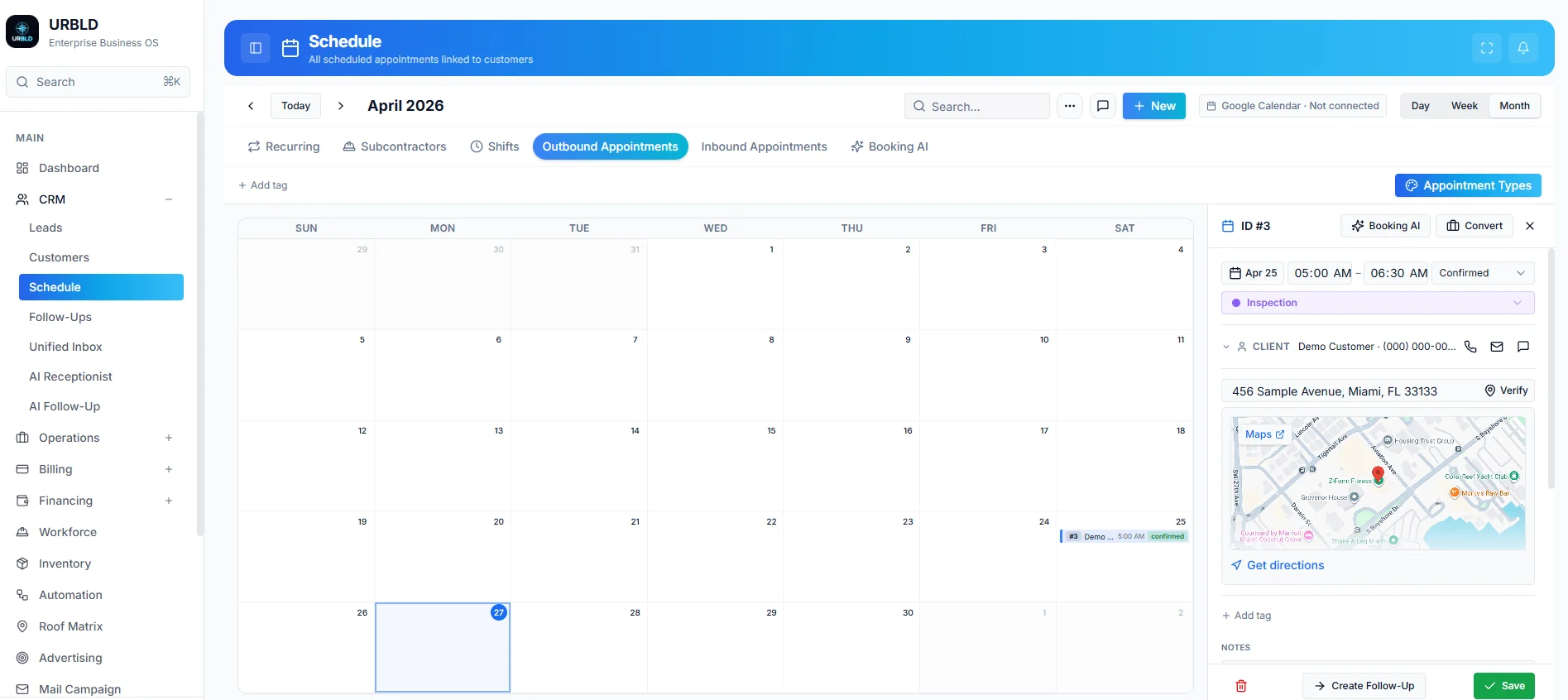Screen dimensions: 1568x700
Task: Click Get directions link
Action: coord(1278,565)
